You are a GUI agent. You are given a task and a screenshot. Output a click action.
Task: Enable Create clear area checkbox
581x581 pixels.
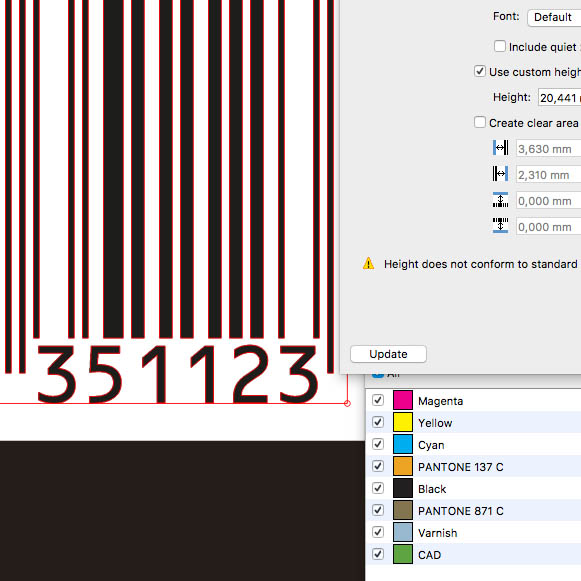click(x=479, y=122)
